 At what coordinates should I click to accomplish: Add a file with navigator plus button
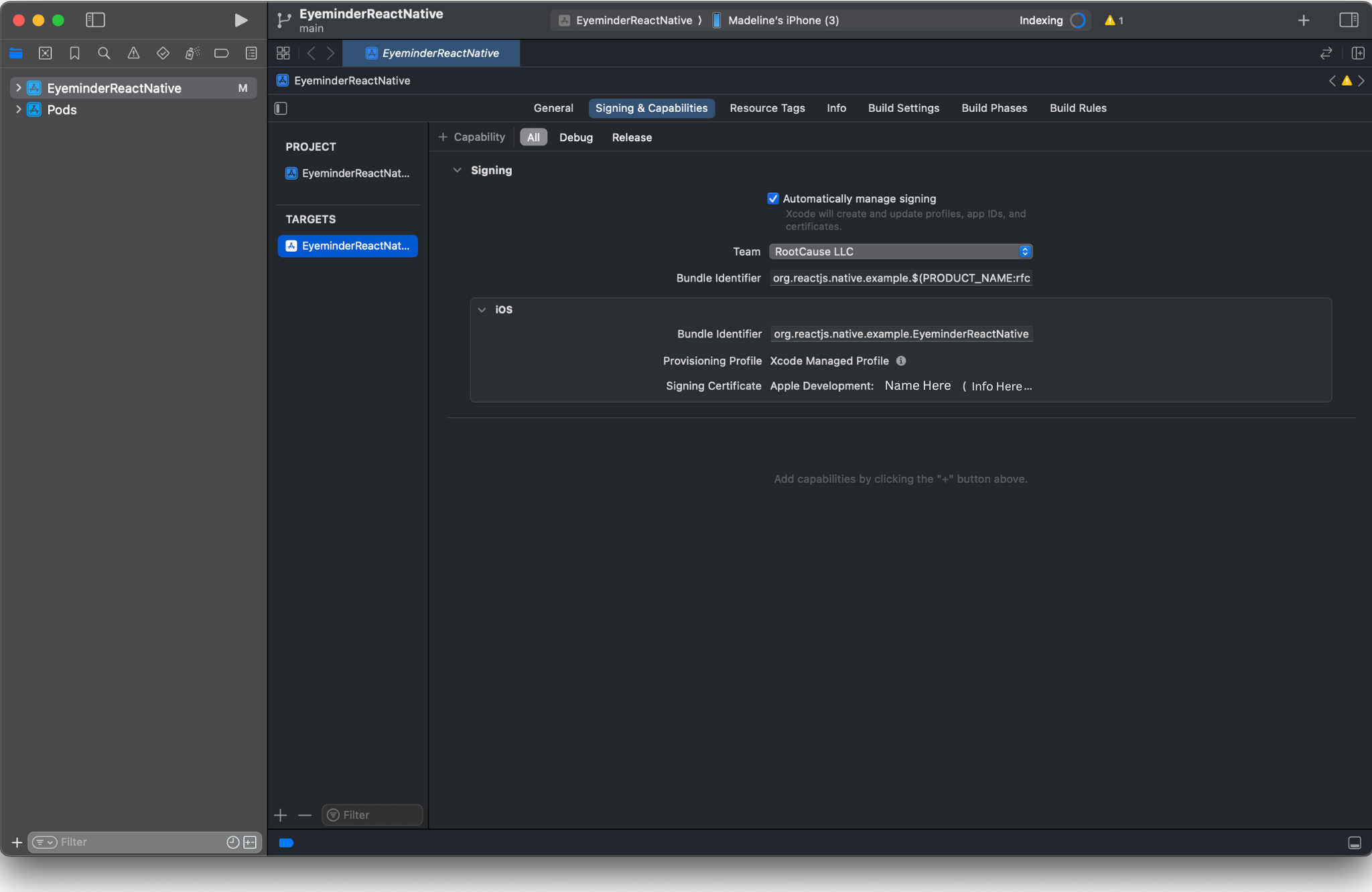coord(17,842)
